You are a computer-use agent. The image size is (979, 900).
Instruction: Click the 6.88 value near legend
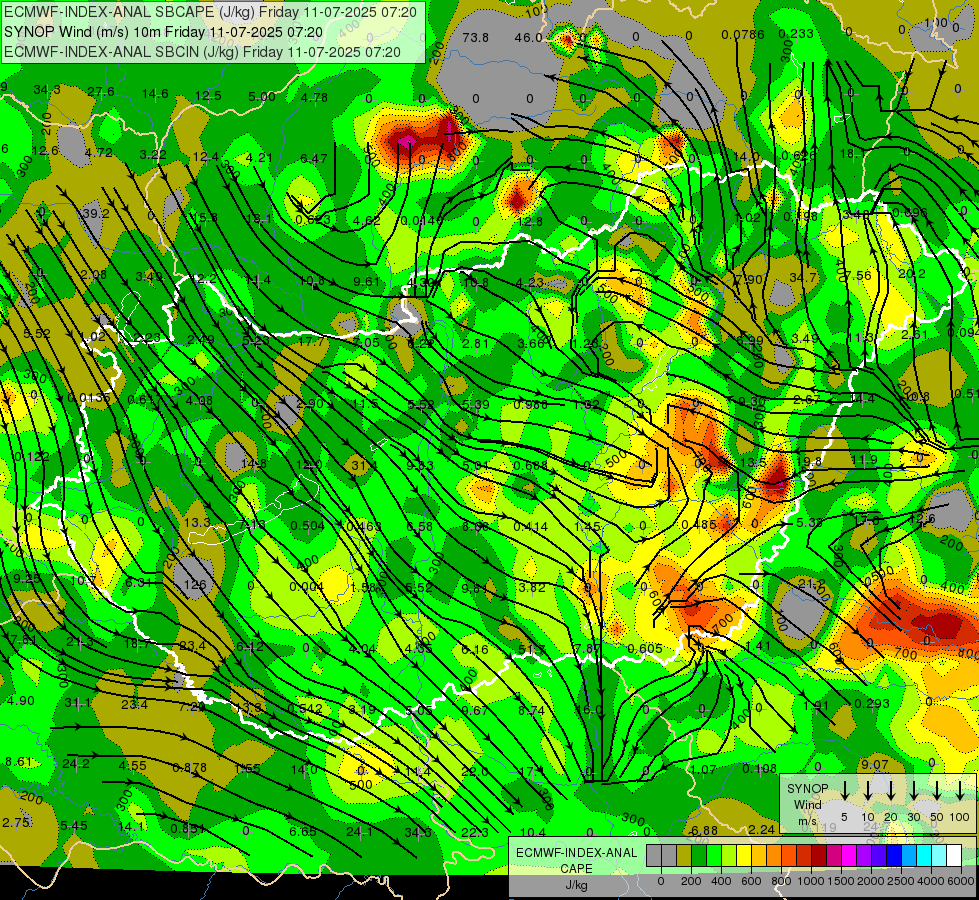[704, 830]
